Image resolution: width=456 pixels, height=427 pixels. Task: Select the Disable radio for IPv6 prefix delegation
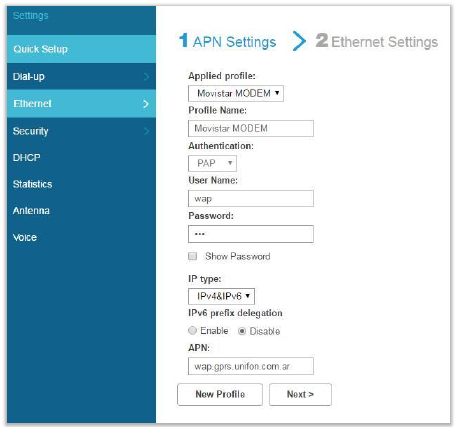pyautogui.click(x=242, y=331)
